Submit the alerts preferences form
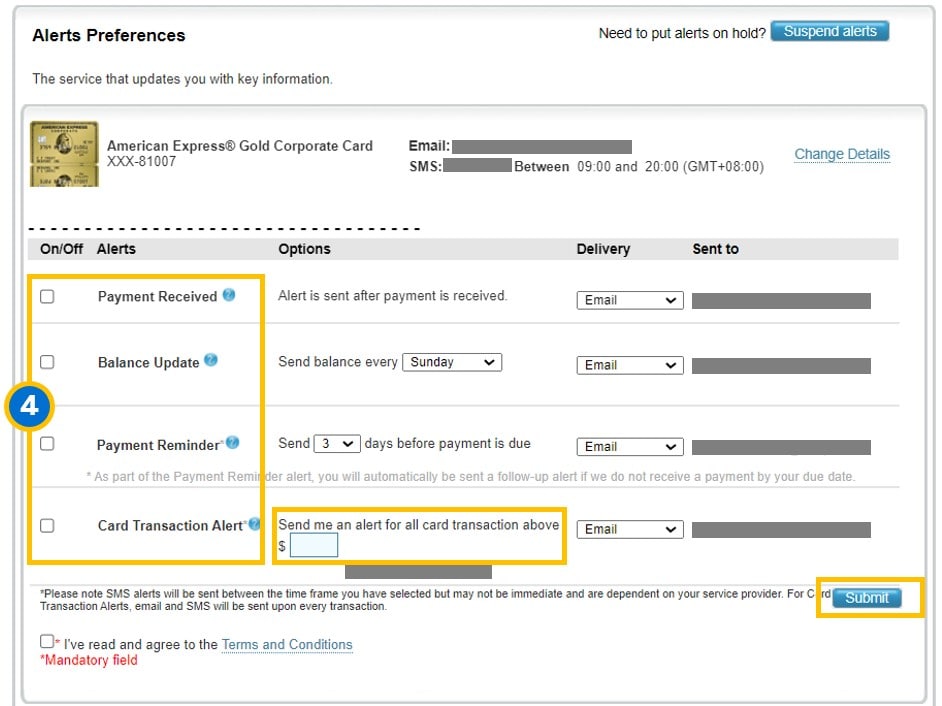942x706 pixels. 866,598
